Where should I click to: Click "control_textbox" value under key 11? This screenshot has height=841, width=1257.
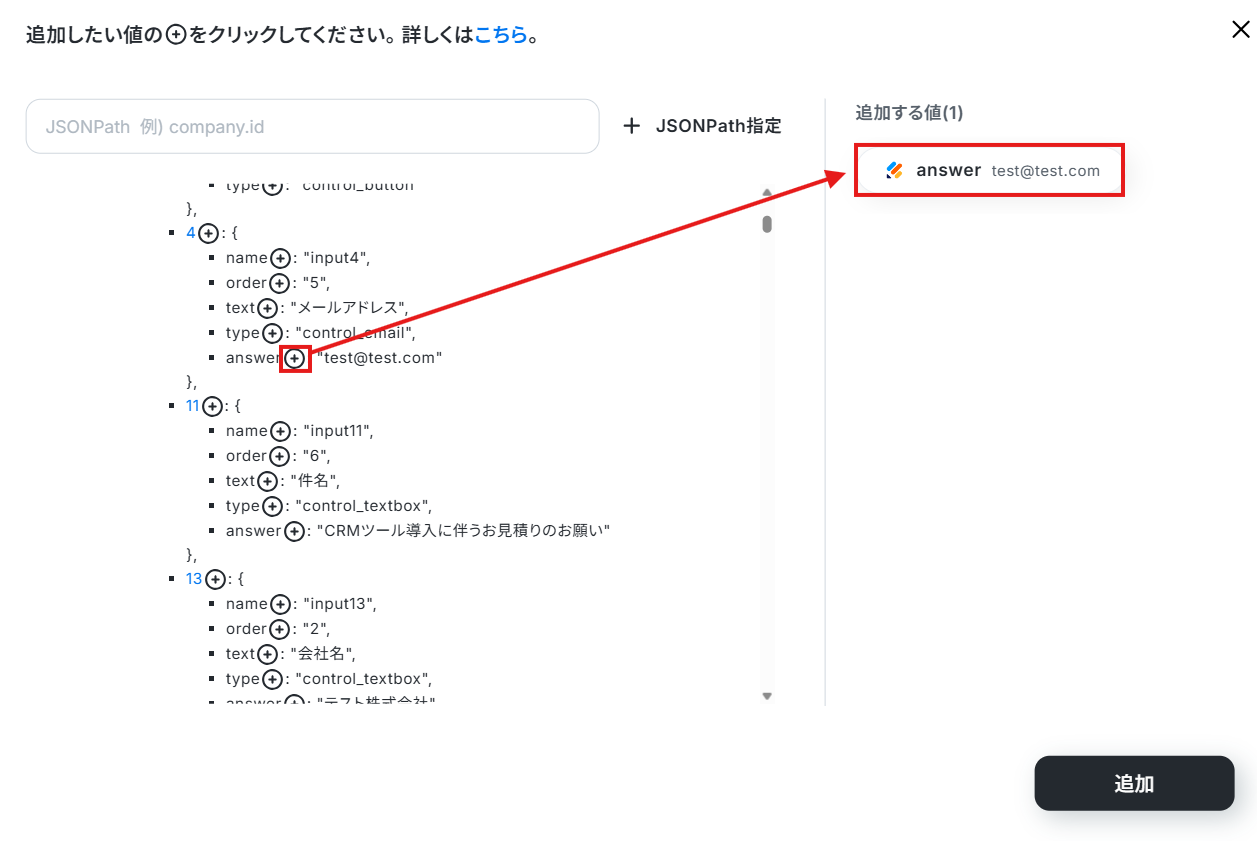363,506
